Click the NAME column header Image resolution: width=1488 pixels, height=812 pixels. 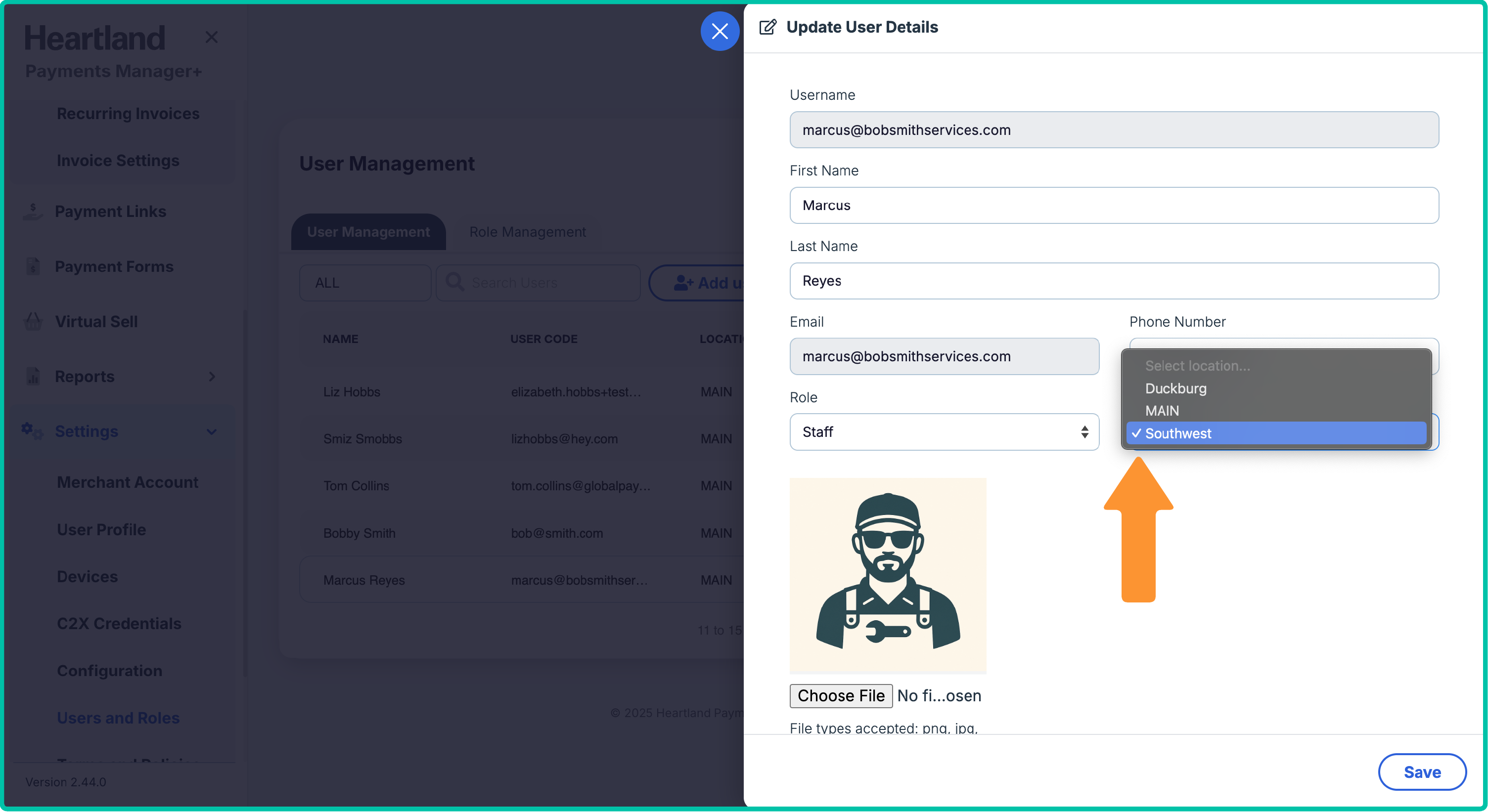[x=340, y=339]
